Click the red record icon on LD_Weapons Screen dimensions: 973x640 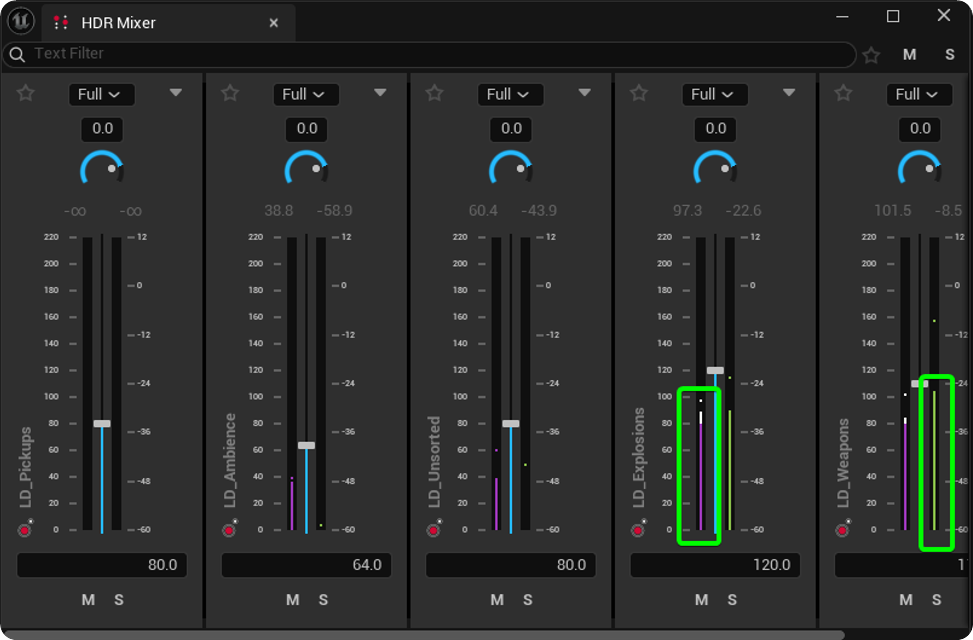tap(843, 529)
